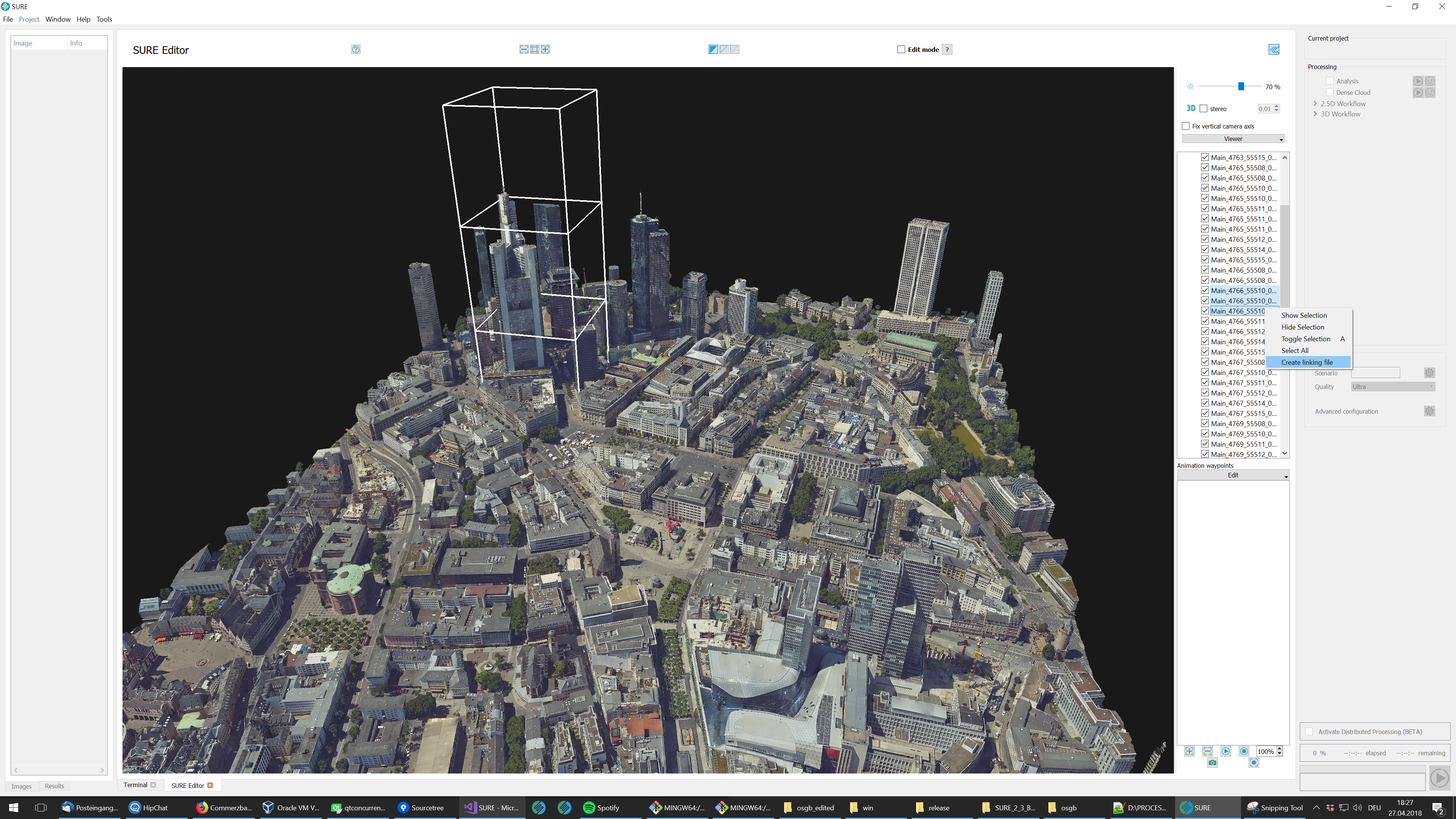This screenshot has height=819, width=1456.
Task: Open the File menu
Action: coord(8,19)
